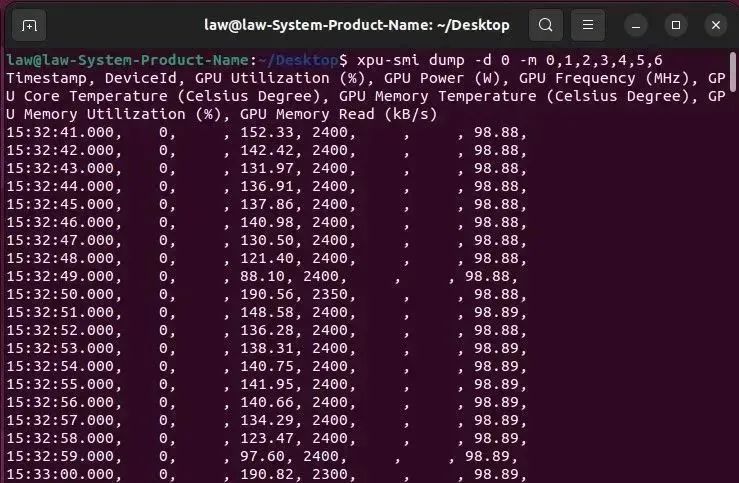Screen dimensions: 739x483
Task: Click the terminal vertical scrollbar handle
Action: [733, 72]
